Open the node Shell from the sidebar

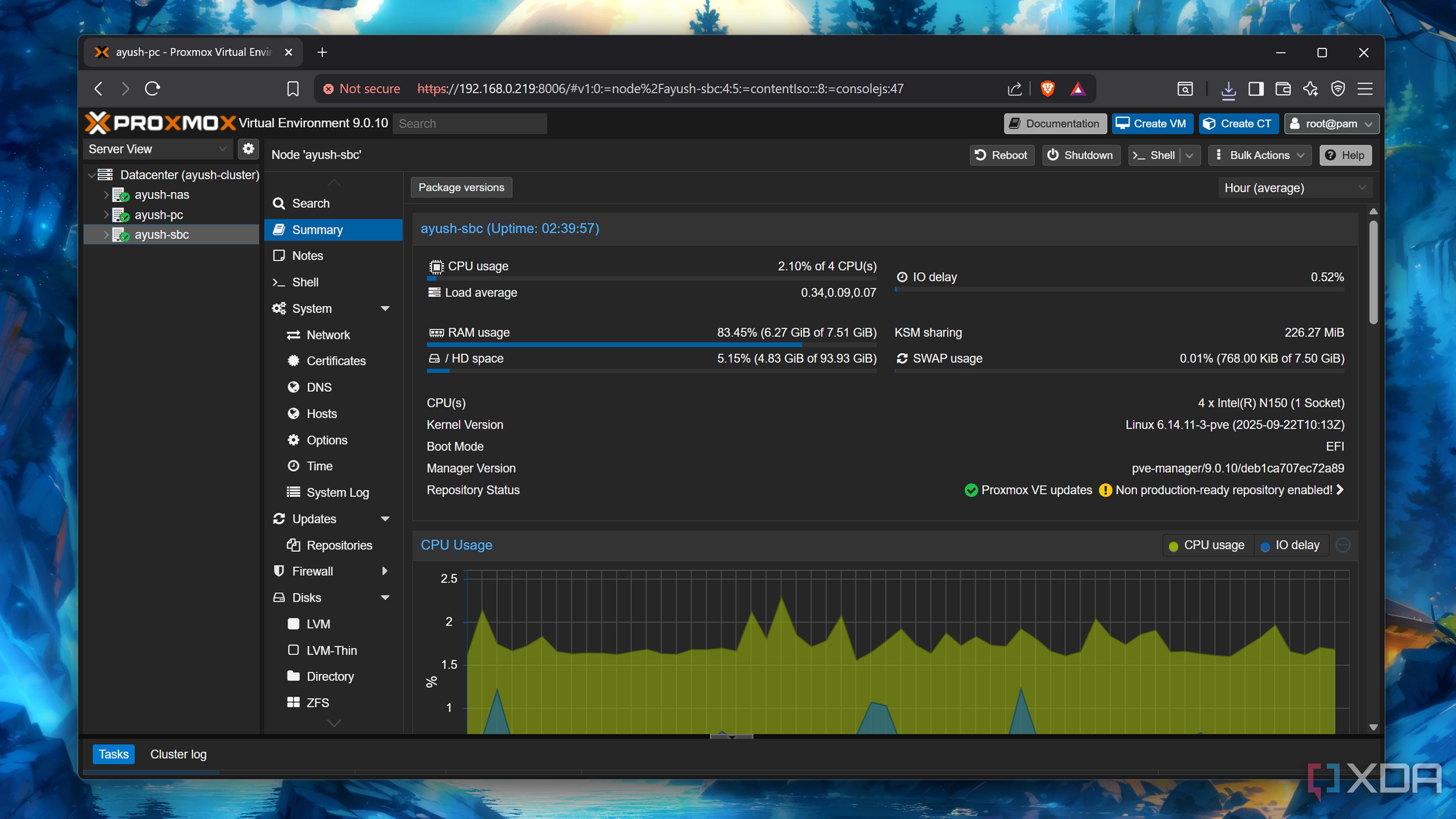click(x=305, y=282)
